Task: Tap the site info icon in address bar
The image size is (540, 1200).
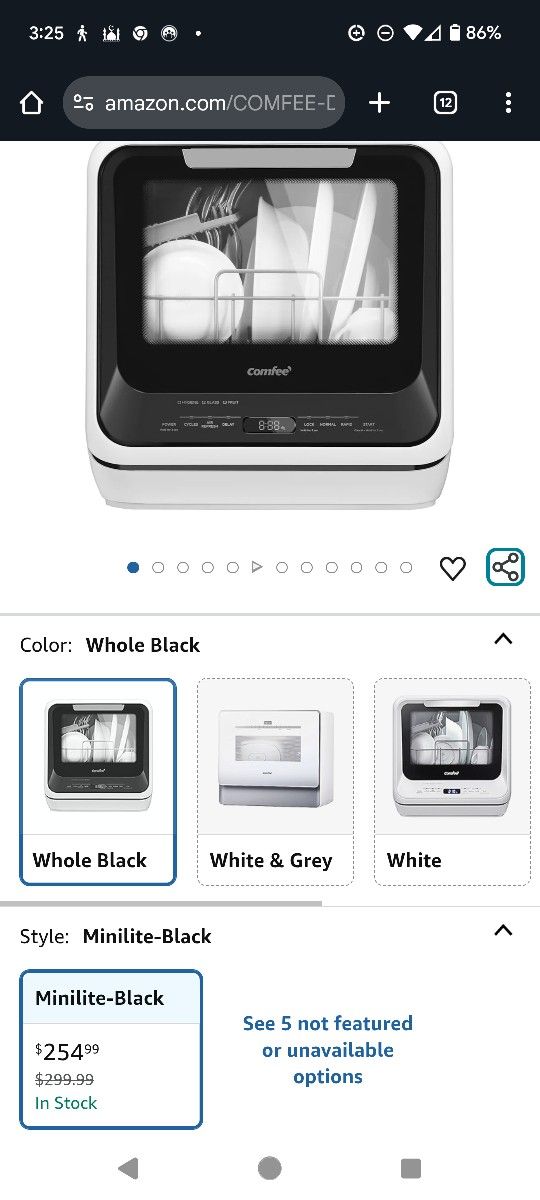Action: [x=84, y=102]
